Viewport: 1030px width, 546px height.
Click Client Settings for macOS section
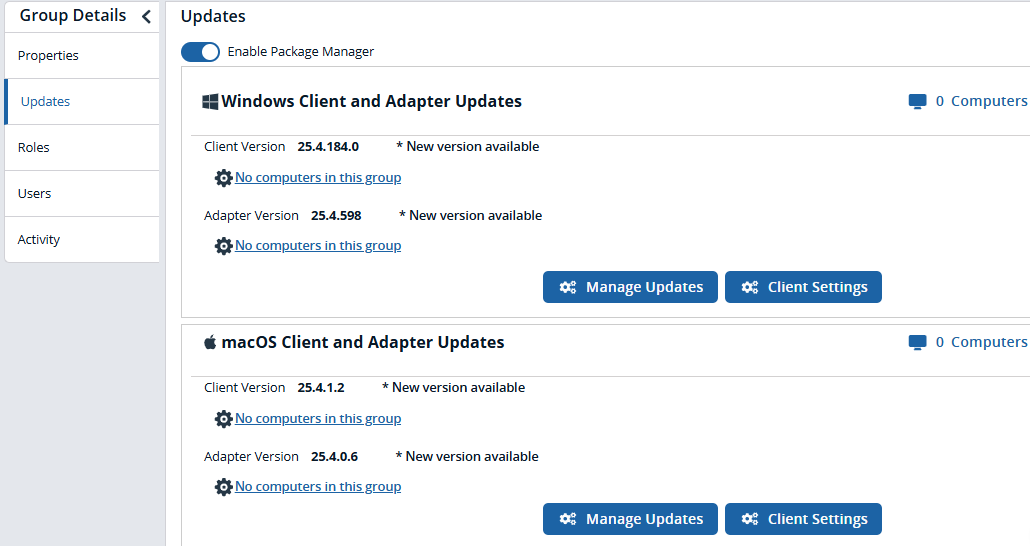(x=803, y=519)
